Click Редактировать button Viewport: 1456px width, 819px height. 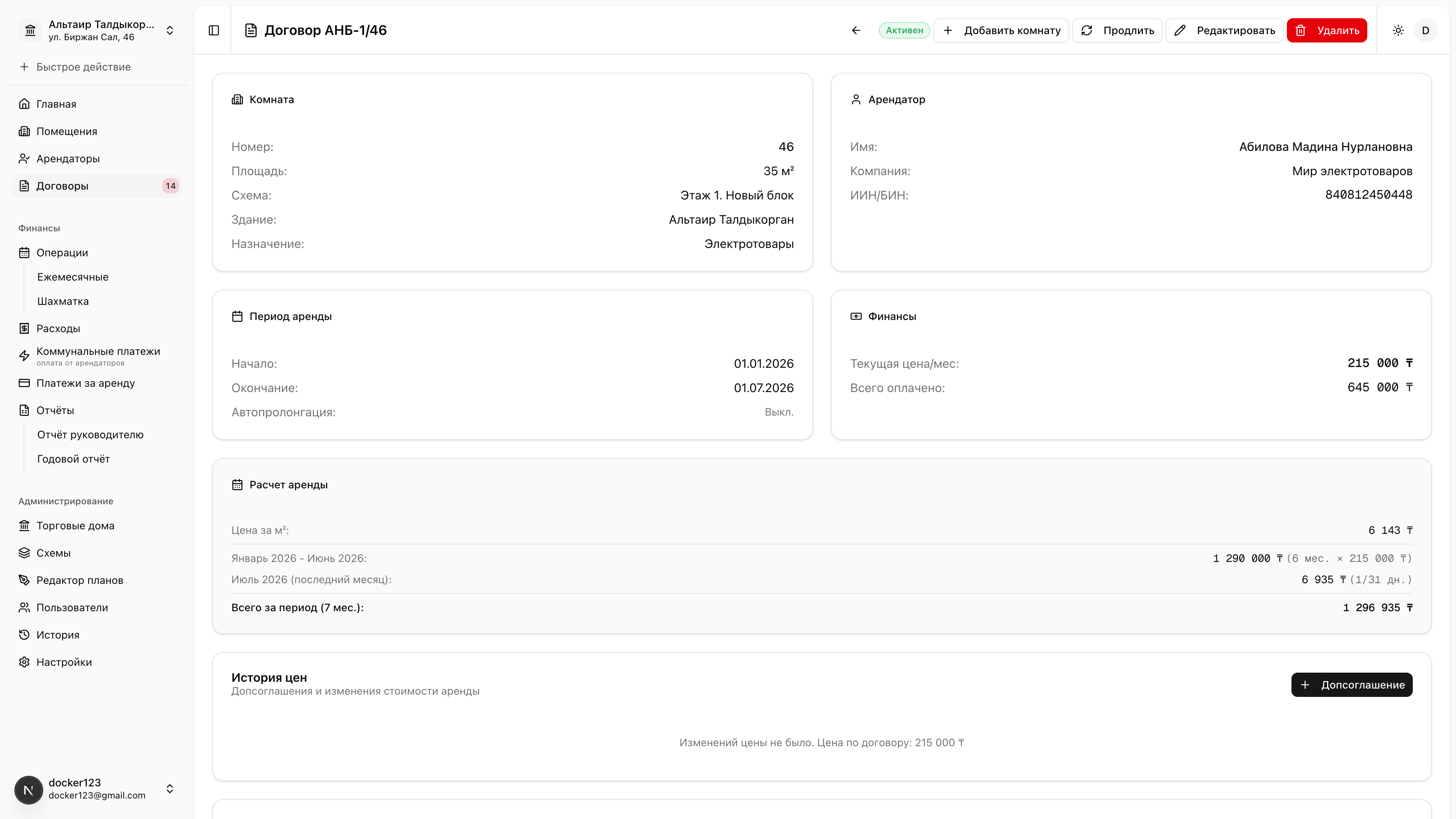(x=1224, y=30)
